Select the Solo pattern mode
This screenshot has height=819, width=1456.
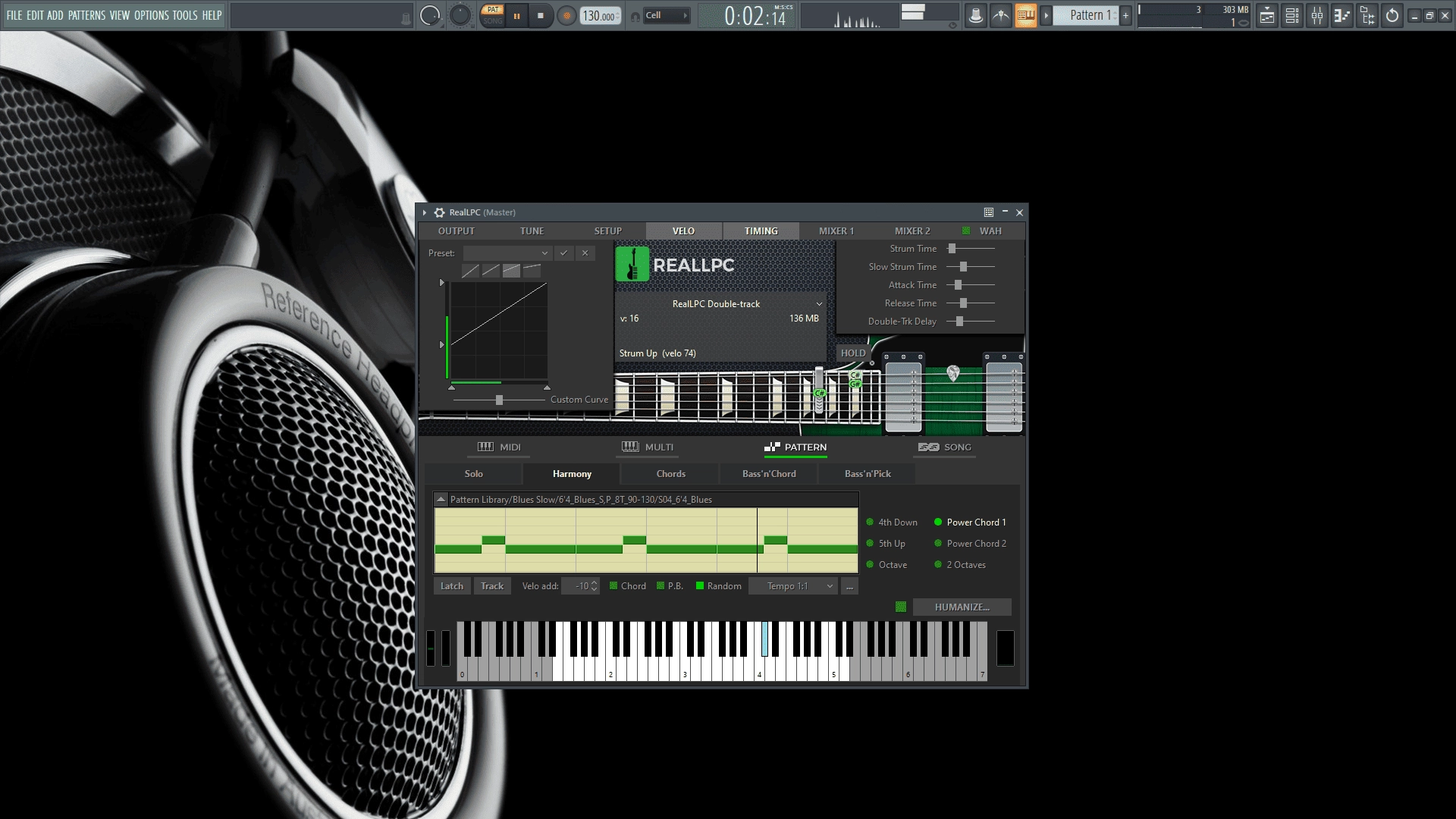(x=473, y=474)
